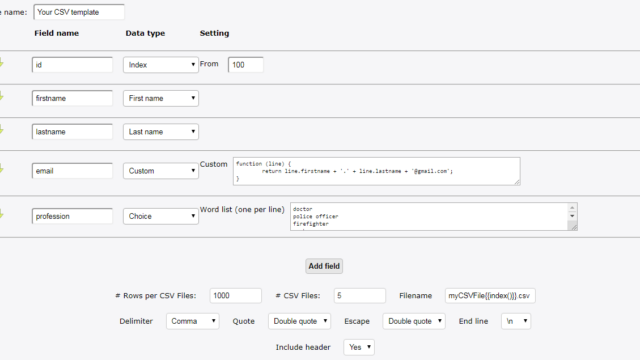The height and width of the screenshot is (360, 640).
Task: Click 'doctor' in the word list
Action: click(302, 209)
